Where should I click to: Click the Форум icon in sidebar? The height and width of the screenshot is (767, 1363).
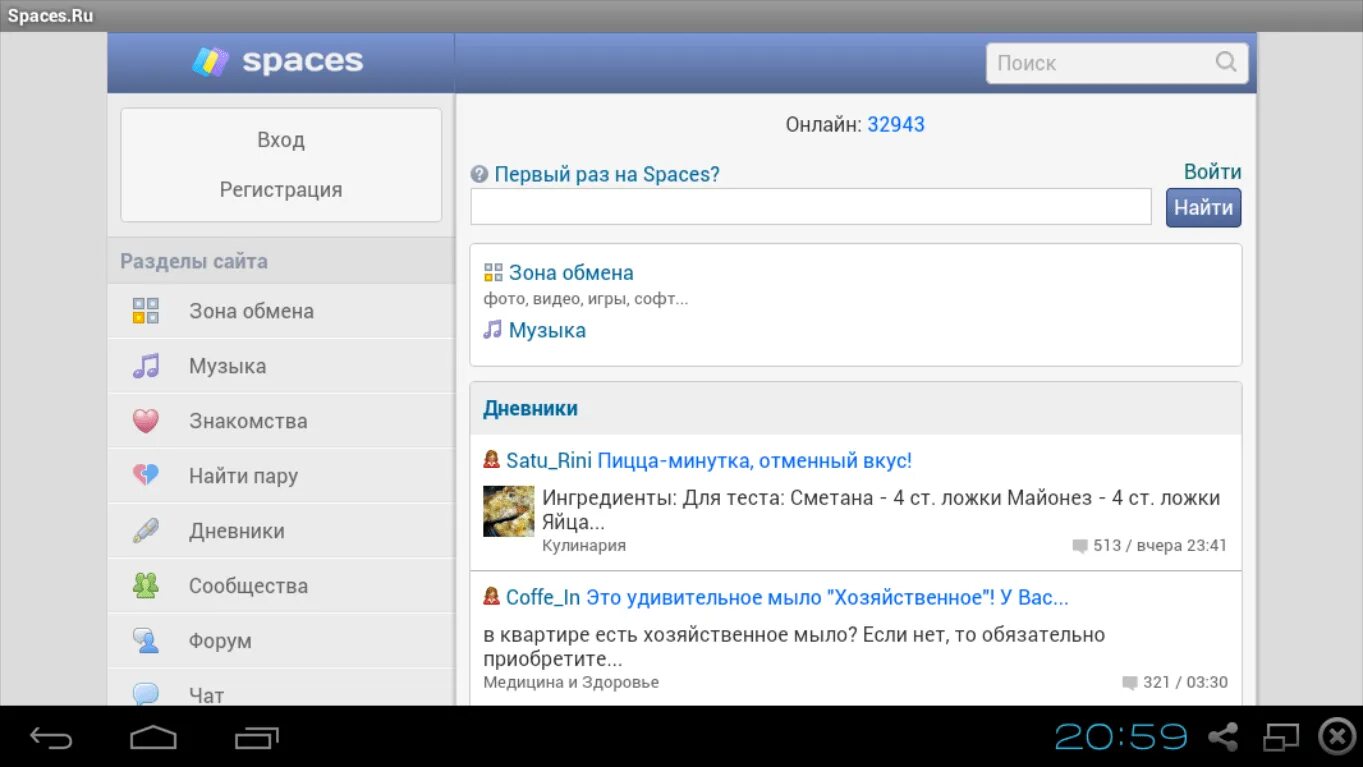tap(146, 641)
